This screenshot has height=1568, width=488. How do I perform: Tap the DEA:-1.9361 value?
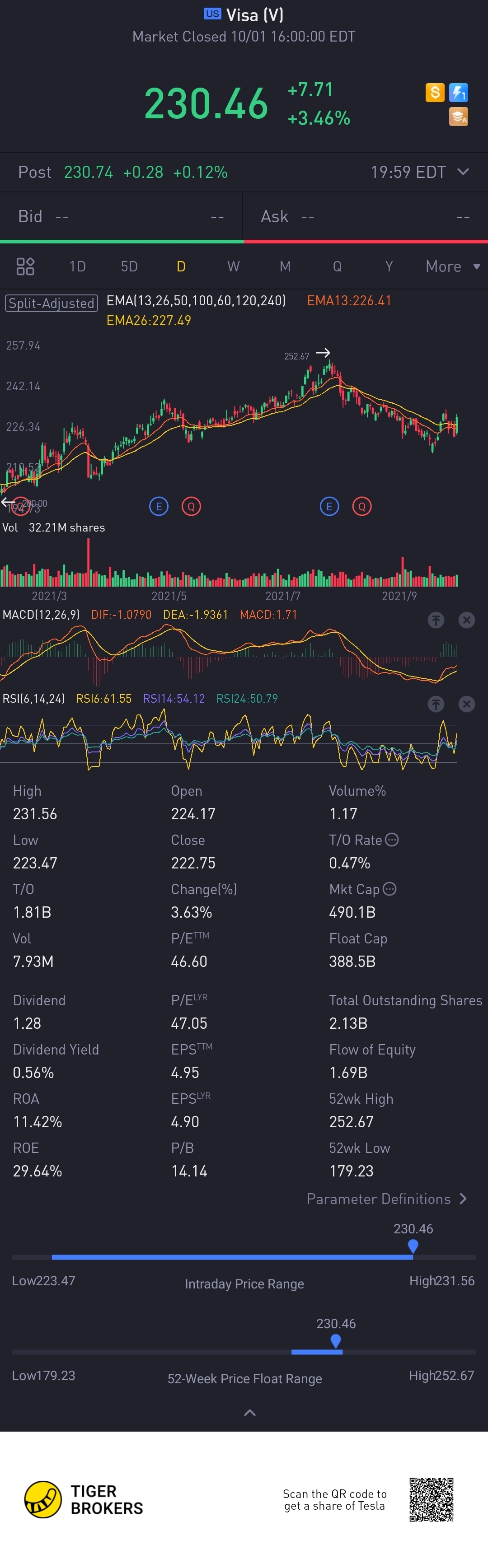(x=195, y=614)
